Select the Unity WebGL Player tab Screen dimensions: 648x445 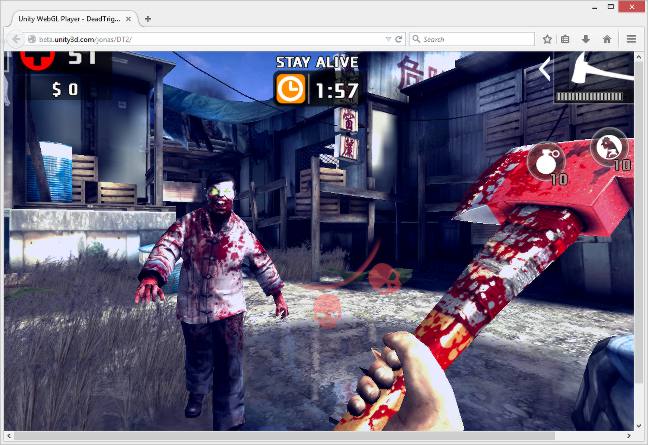(x=74, y=19)
